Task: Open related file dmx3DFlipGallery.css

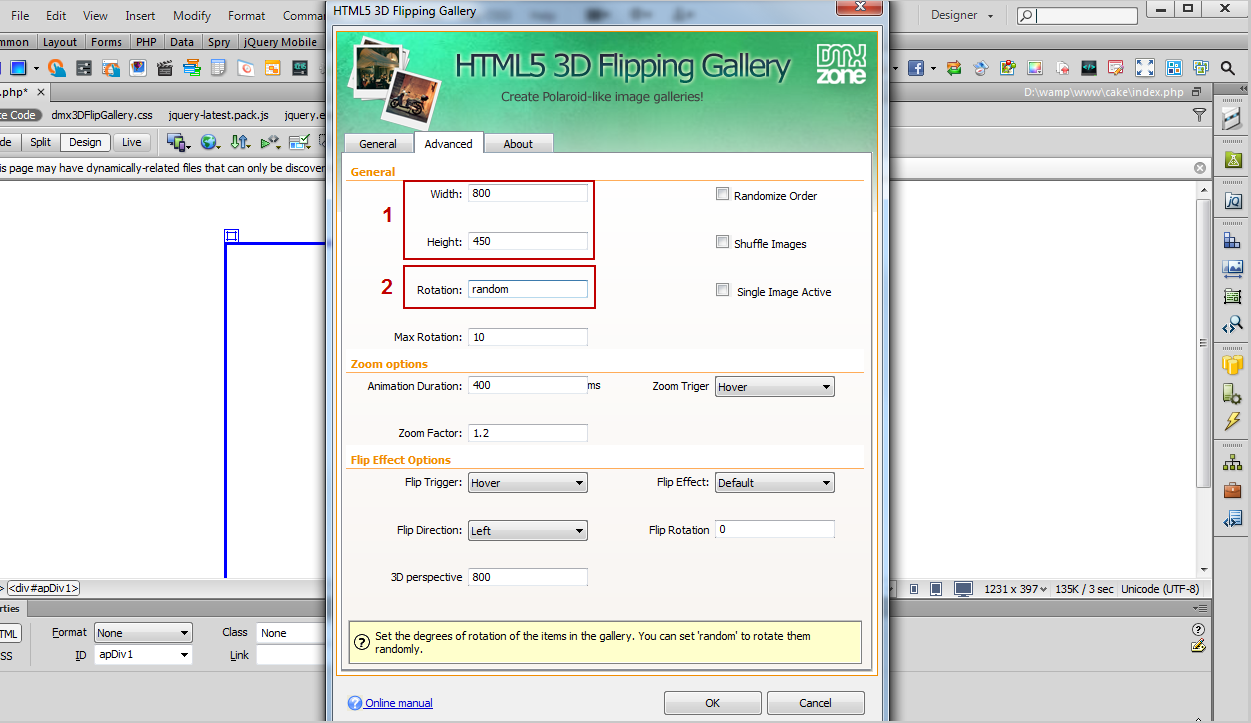Action: click(101, 115)
